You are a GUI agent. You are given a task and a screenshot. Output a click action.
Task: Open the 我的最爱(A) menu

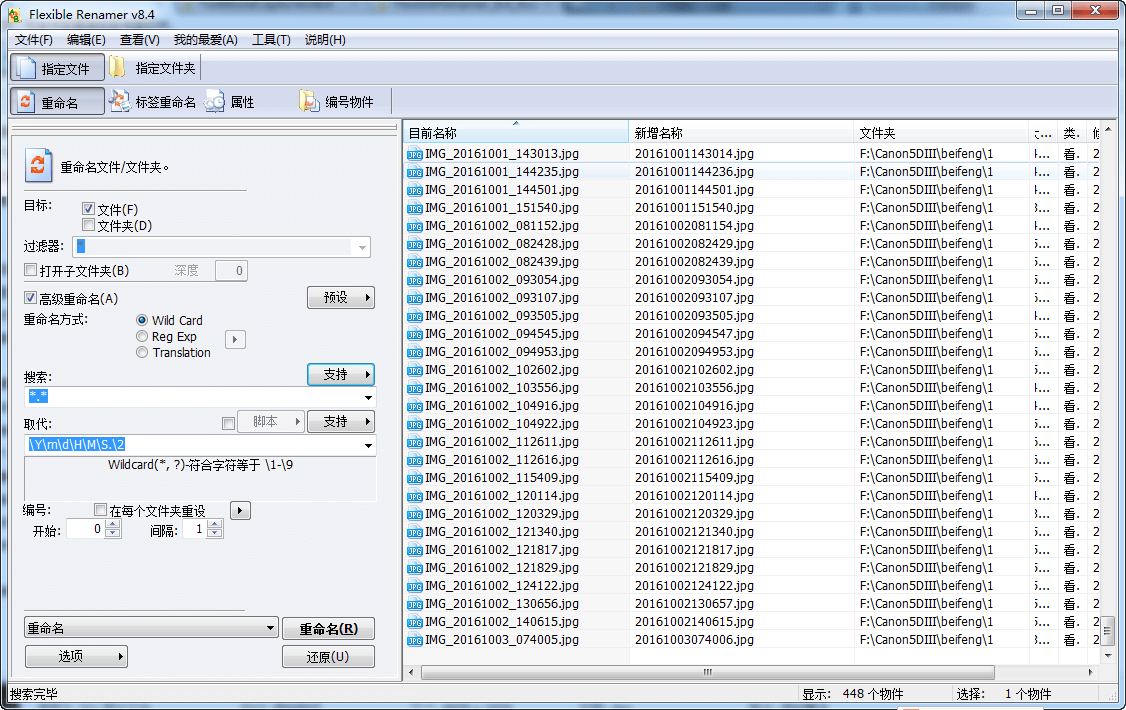coord(205,40)
